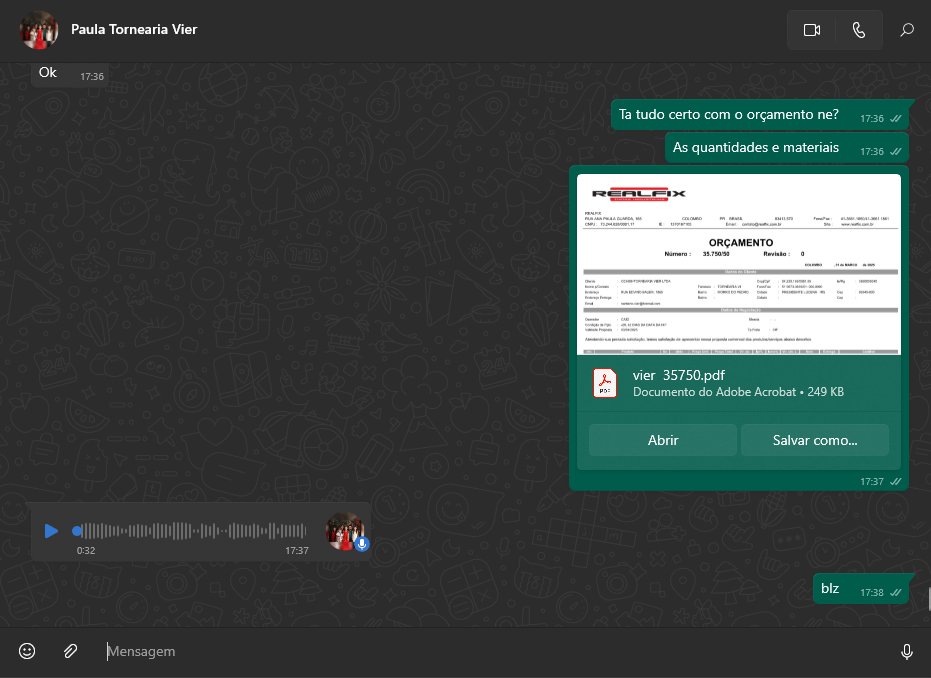Image resolution: width=931 pixels, height=678 pixels.
Task: Click the contact name Paula Tornearia Vier
Action: [134, 30]
